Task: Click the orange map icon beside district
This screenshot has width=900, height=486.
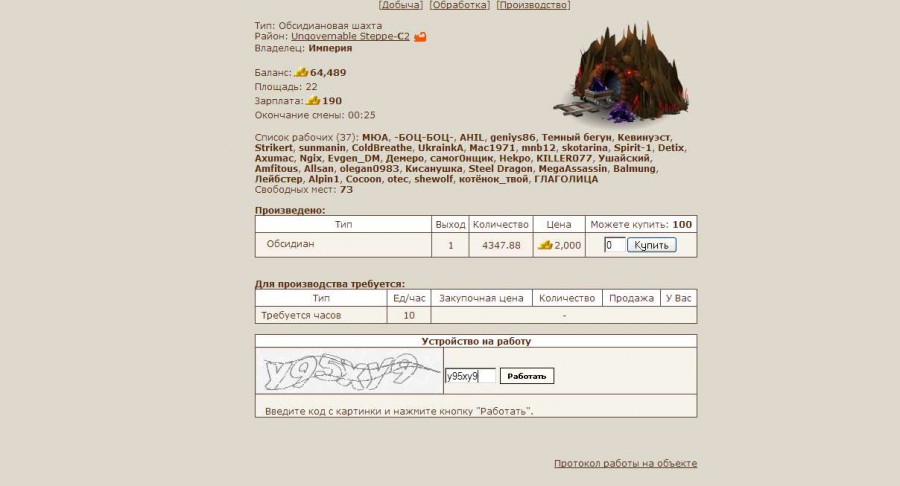Action: (420, 37)
